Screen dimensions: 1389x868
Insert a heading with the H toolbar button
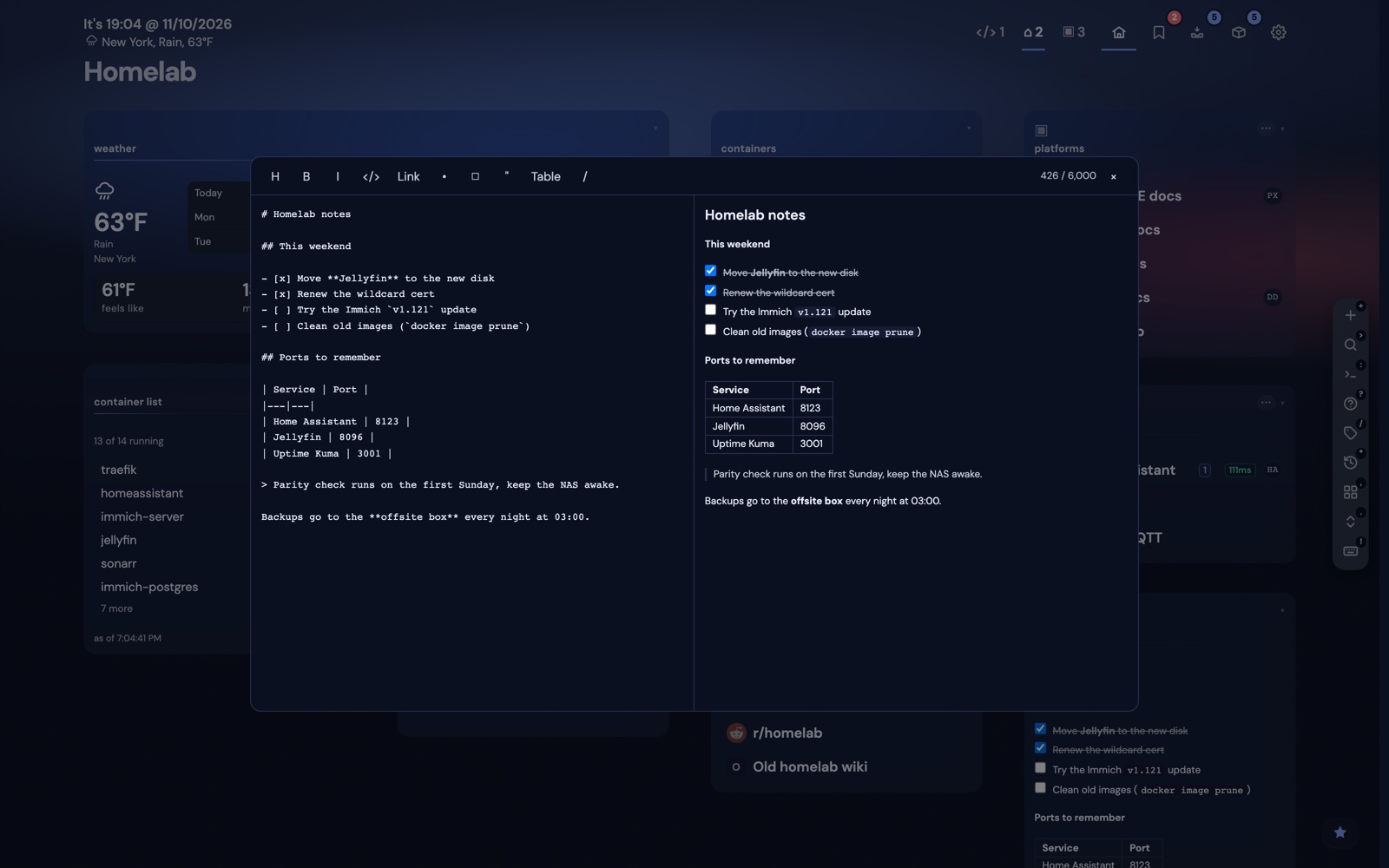(x=275, y=176)
